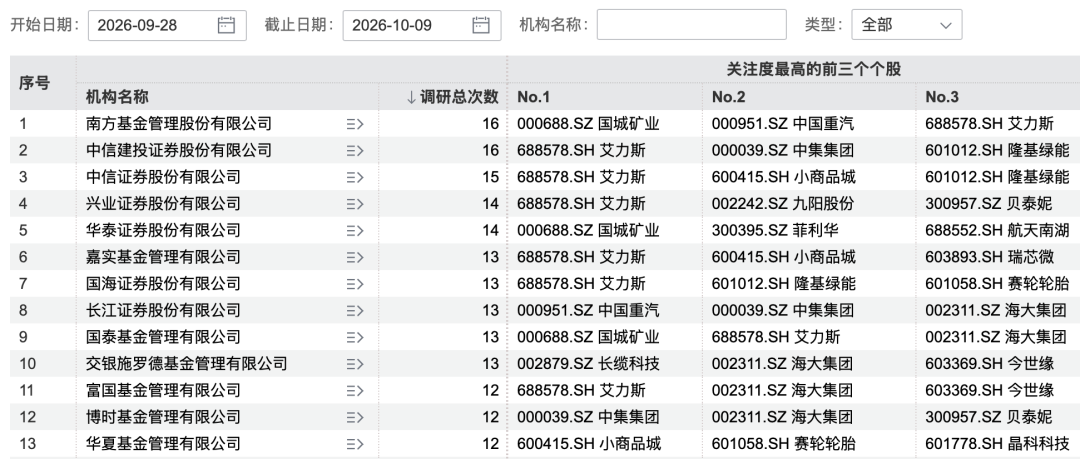
Task: Open the end date calendar picker icon
Action: (481, 26)
